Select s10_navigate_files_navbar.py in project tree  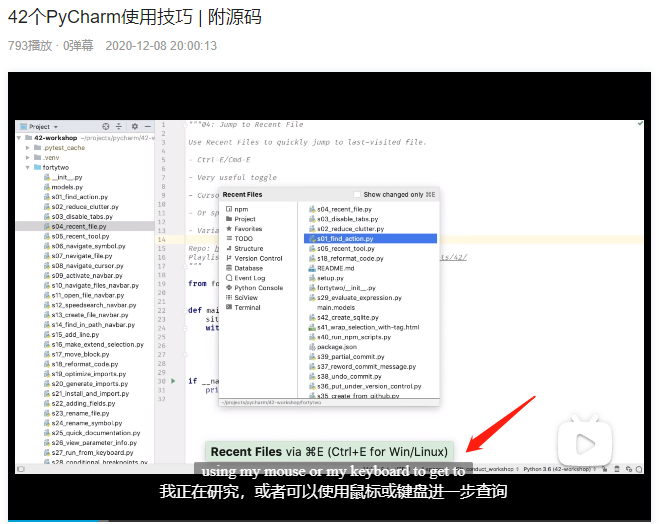point(91,285)
